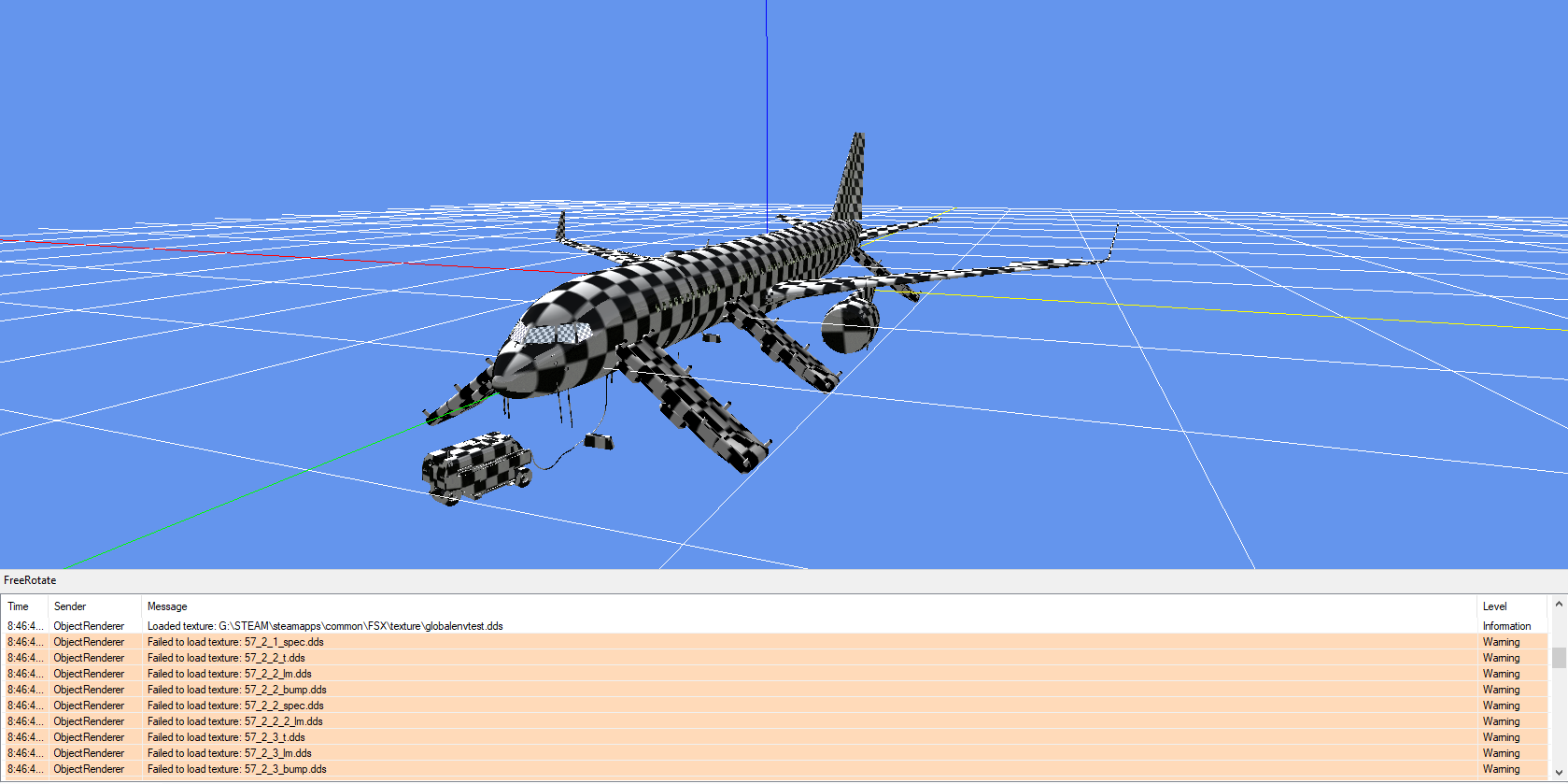The width and height of the screenshot is (1568, 784).
Task: Select the 'Loaded texture globalenvtest.dds' log entry
Action: 325,626
